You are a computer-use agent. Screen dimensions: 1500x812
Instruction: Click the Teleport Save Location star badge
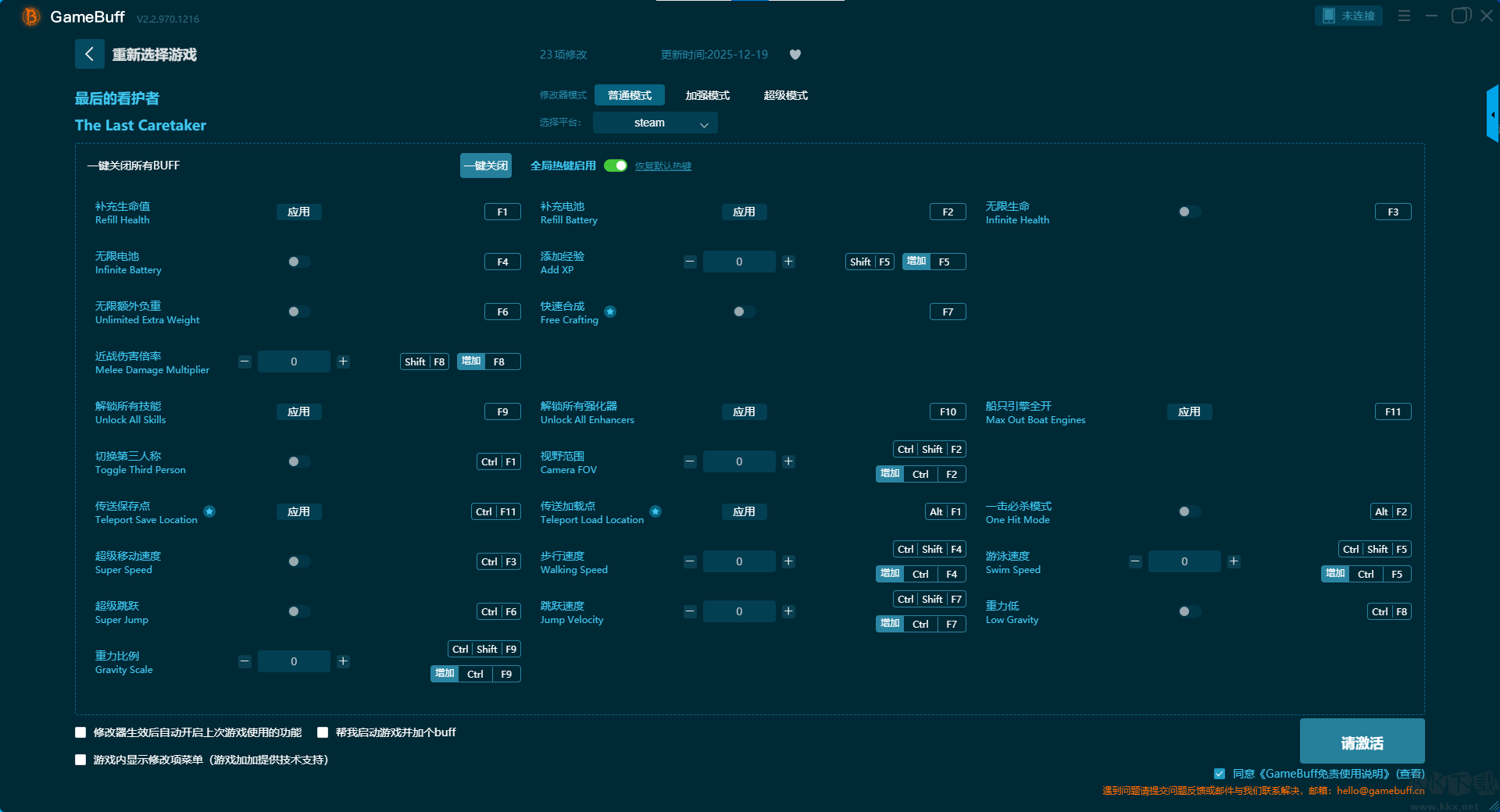coord(209,511)
